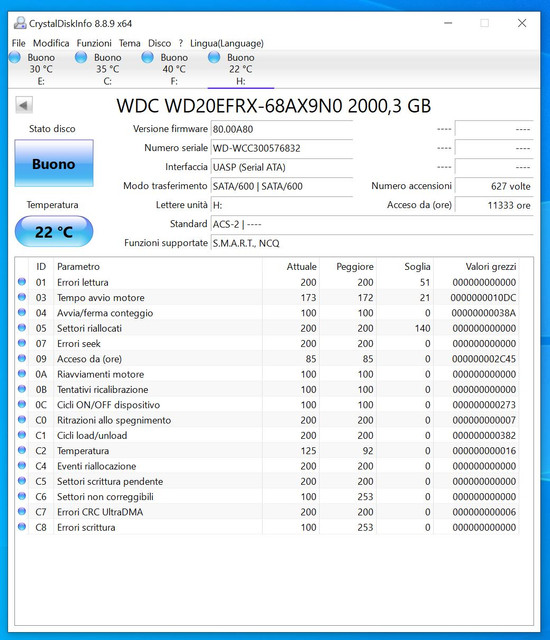Click raw value 000000002C45

484,359
